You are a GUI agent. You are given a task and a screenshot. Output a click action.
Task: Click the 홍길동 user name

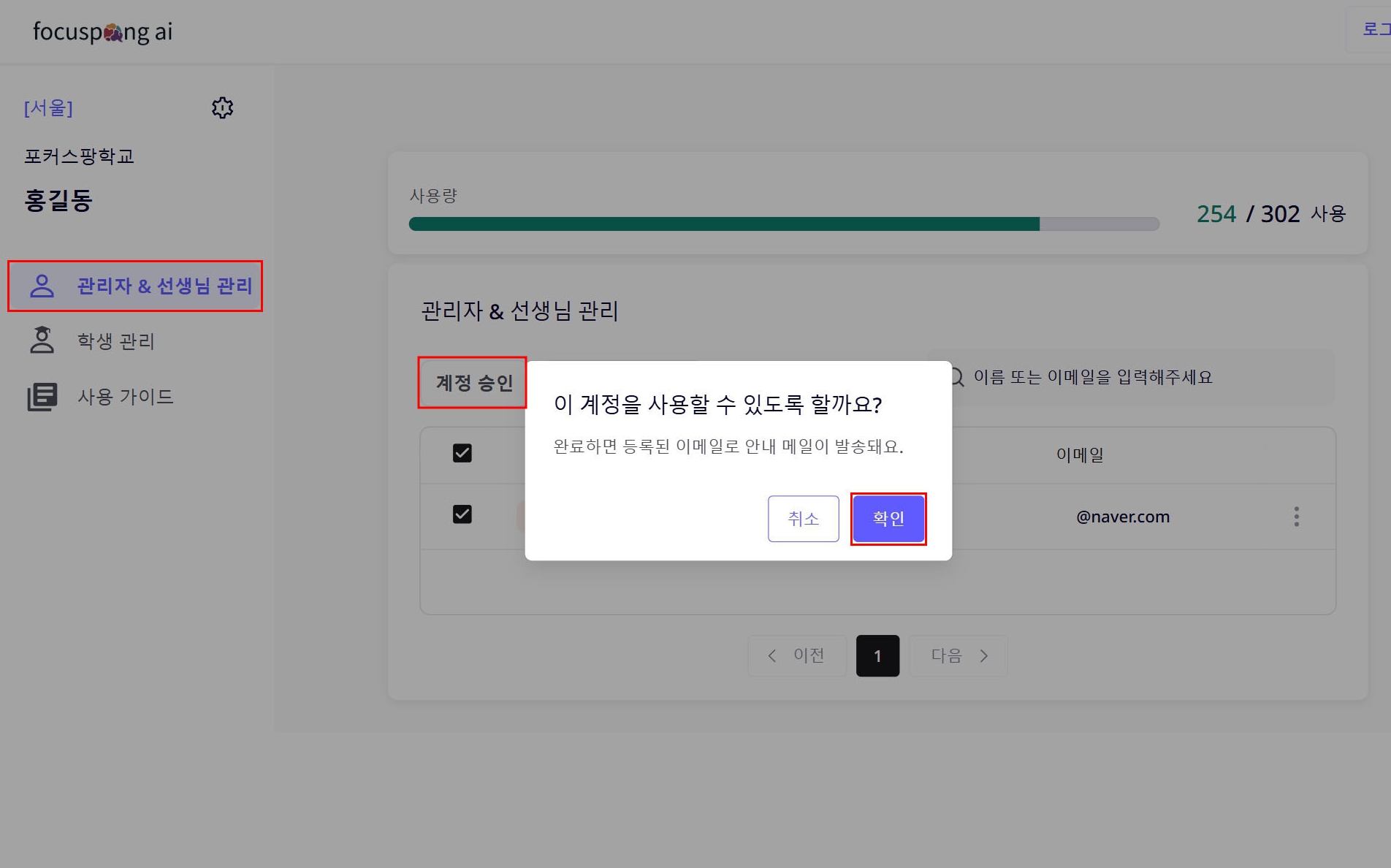click(58, 200)
